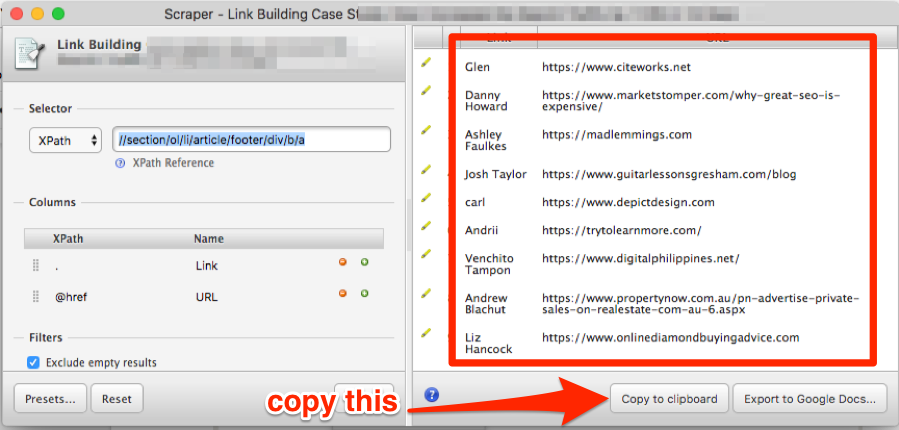The width and height of the screenshot is (899, 430).
Task: Select the Glen result cell
Action: coord(478,67)
